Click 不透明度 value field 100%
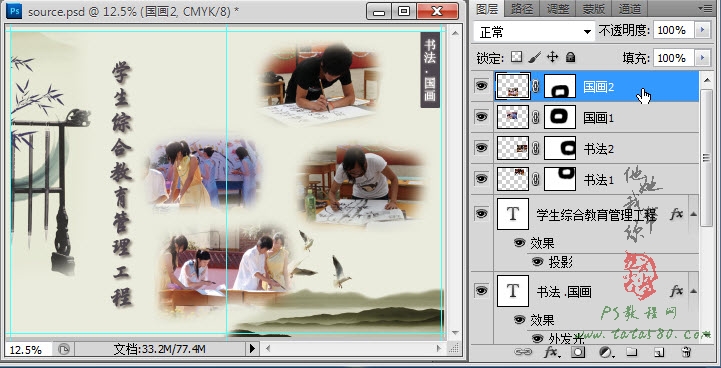 click(674, 30)
